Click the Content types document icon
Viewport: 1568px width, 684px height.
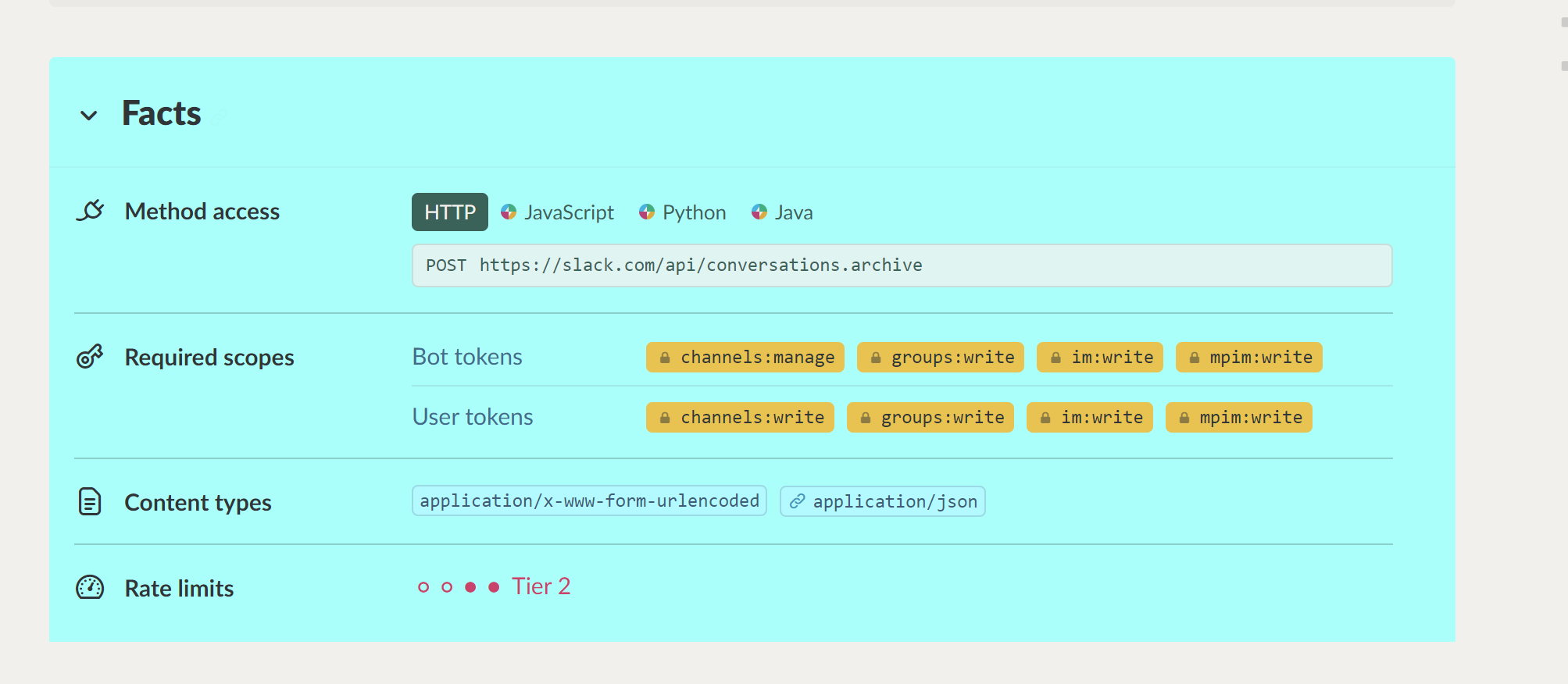pyautogui.click(x=90, y=501)
